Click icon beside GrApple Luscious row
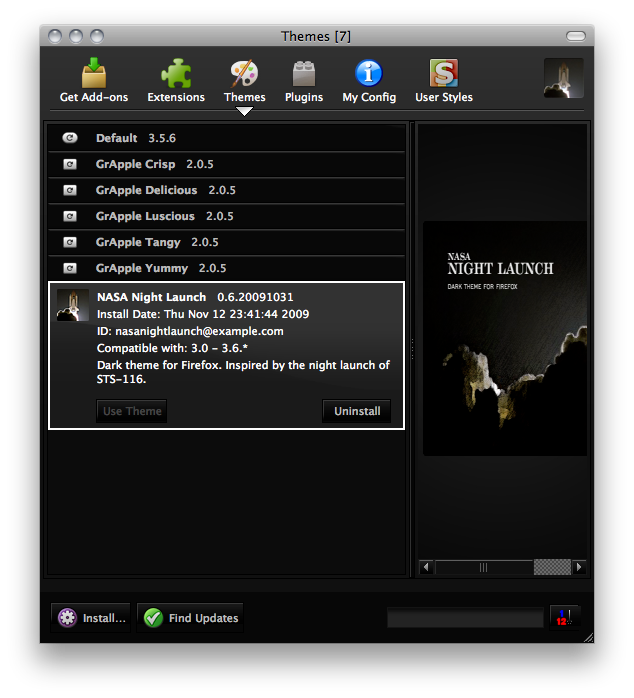 69,216
